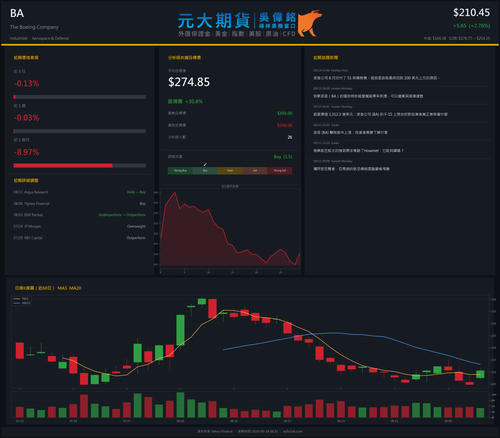Viewport: 500px width, 438px height.
Task: Click the BNP Paribas rating row
Action: [80, 215]
